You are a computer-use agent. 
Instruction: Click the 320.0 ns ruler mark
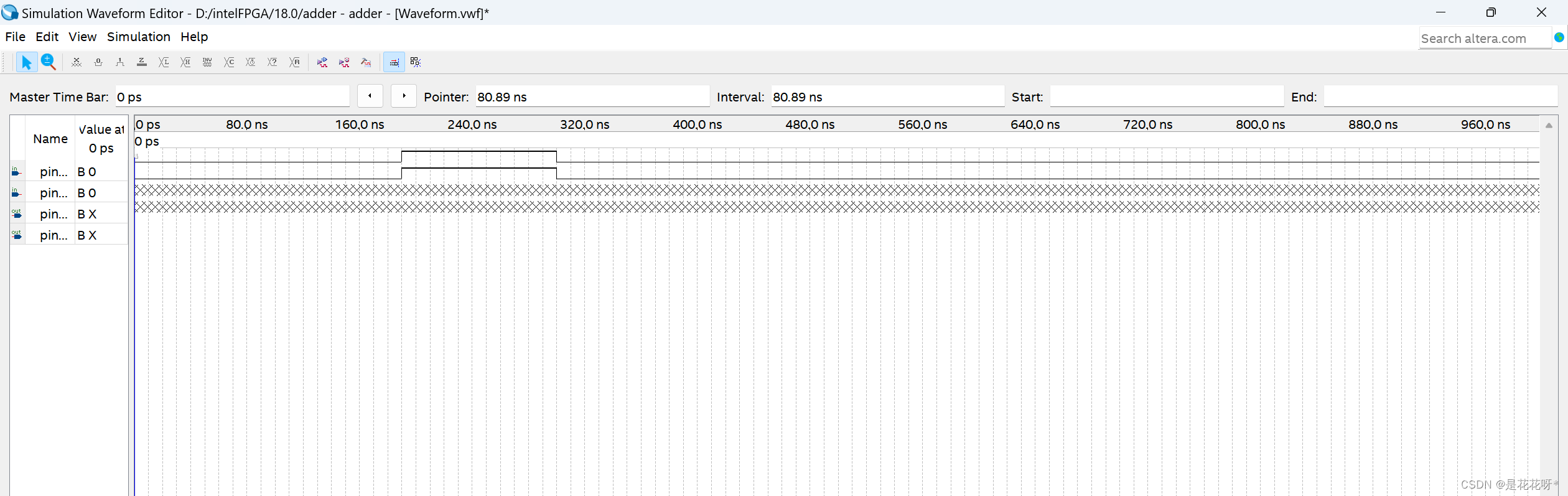(x=585, y=124)
